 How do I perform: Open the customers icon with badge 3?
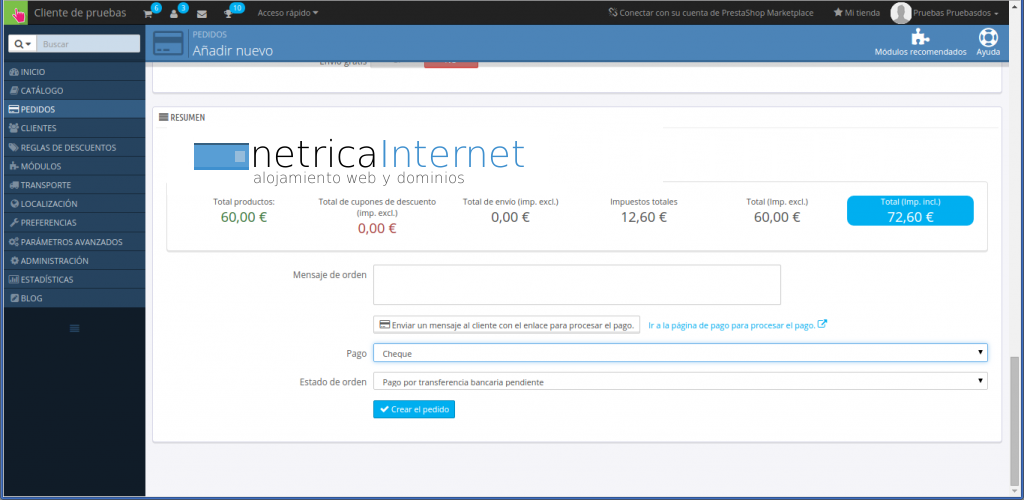click(174, 13)
